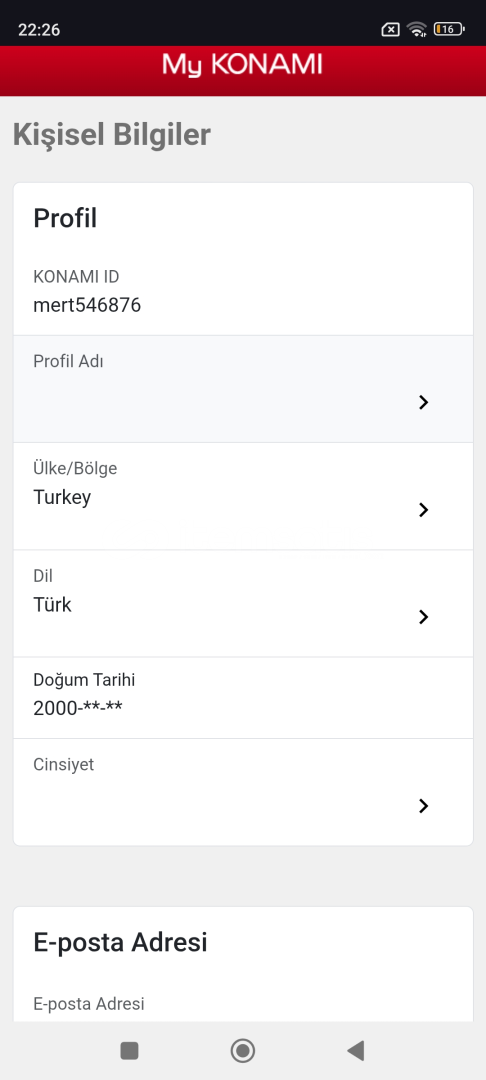Select the Profil Adı label
Screen dimensions: 486x1080
tap(68, 361)
